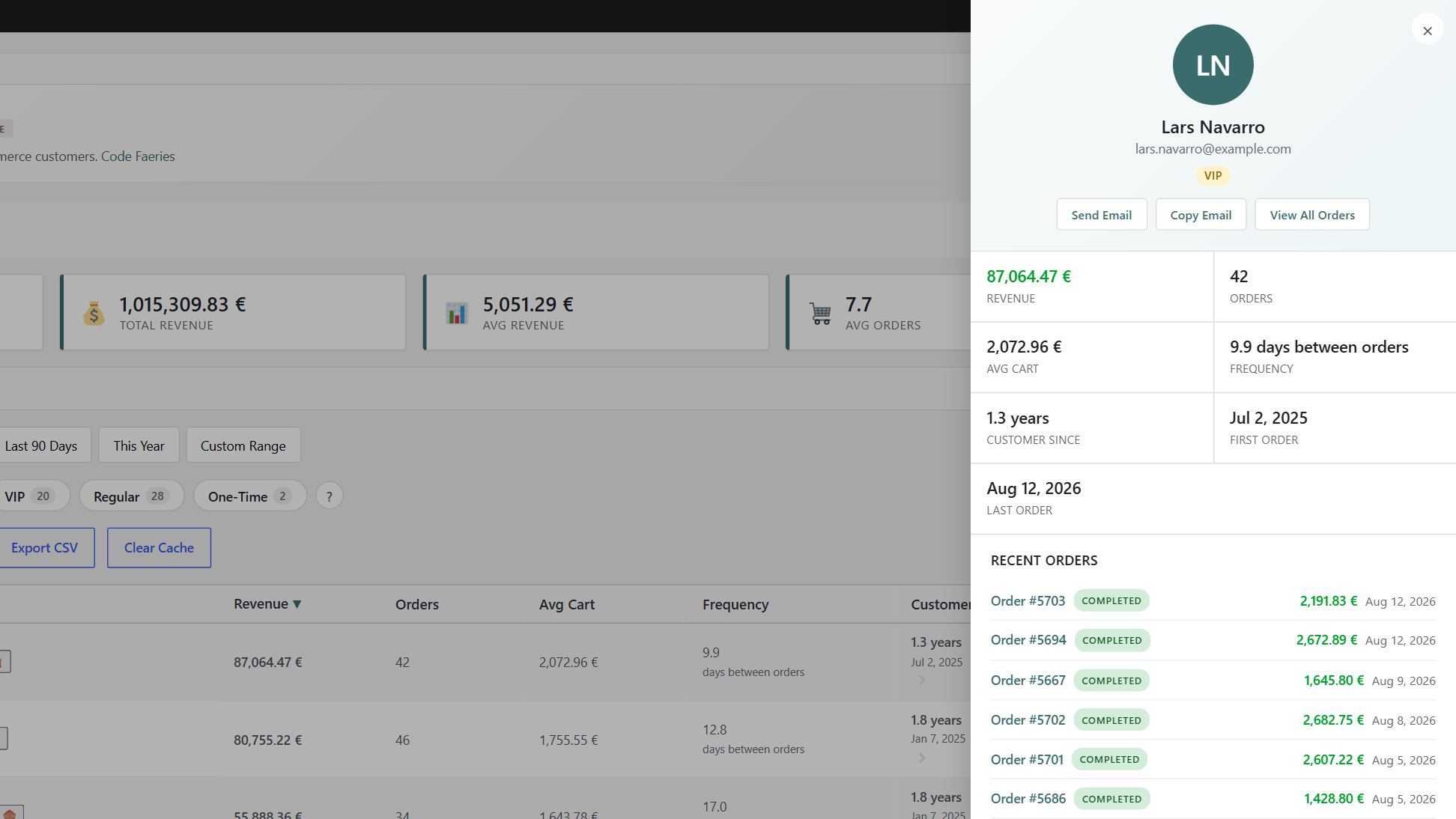Copy Lars Navarro's email address

coord(1201,215)
